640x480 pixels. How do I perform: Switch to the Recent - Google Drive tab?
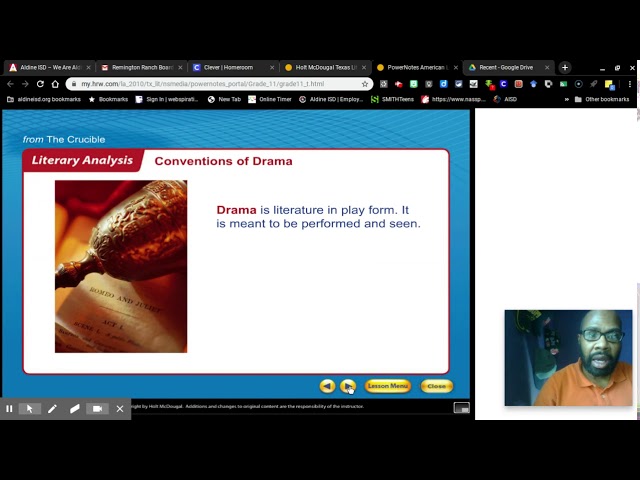pyautogui.click(x=508, y=67)
